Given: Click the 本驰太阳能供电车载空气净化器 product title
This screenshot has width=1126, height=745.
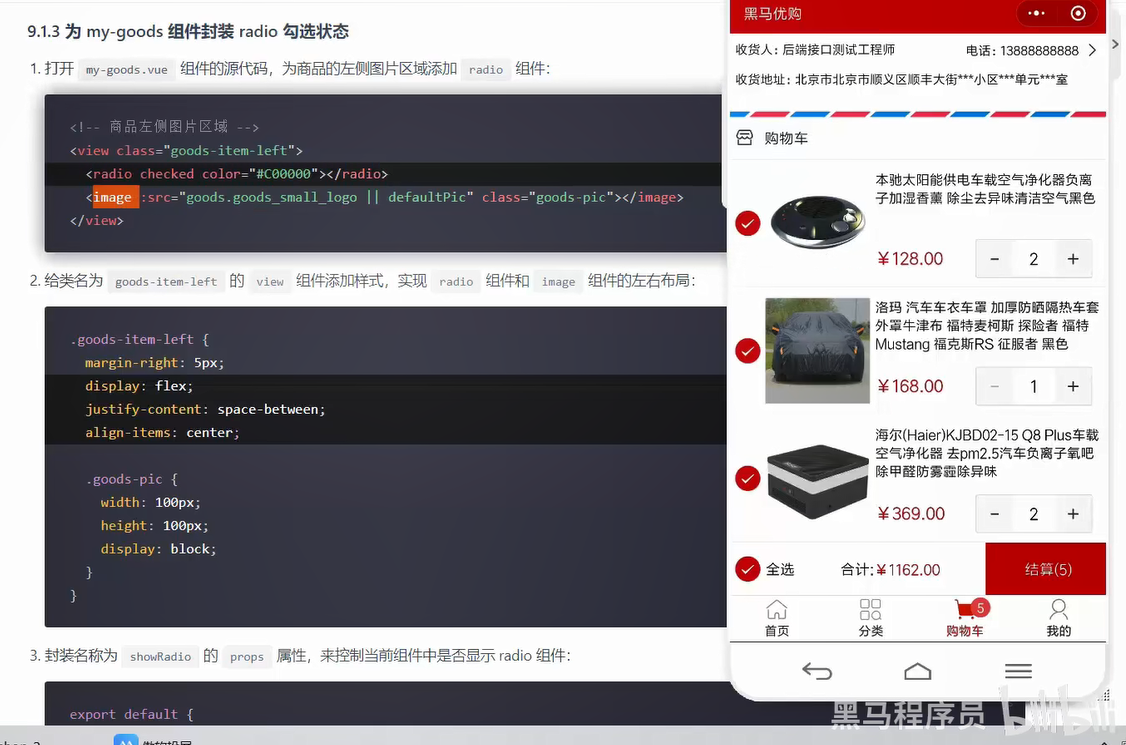Looking at the screenshot, I should 985,189.
